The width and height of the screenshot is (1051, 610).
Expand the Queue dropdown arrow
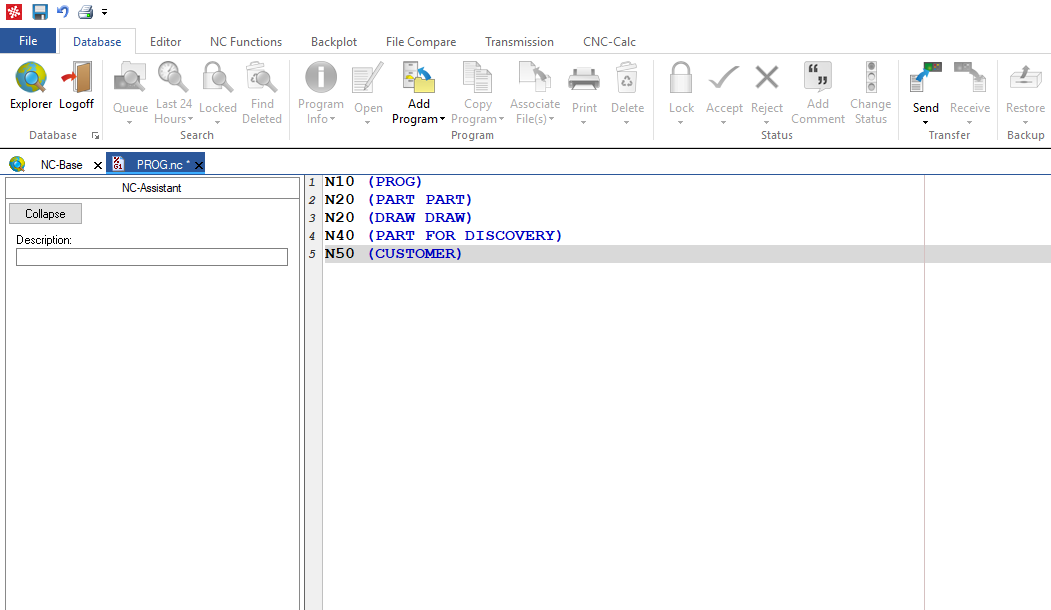130,123
